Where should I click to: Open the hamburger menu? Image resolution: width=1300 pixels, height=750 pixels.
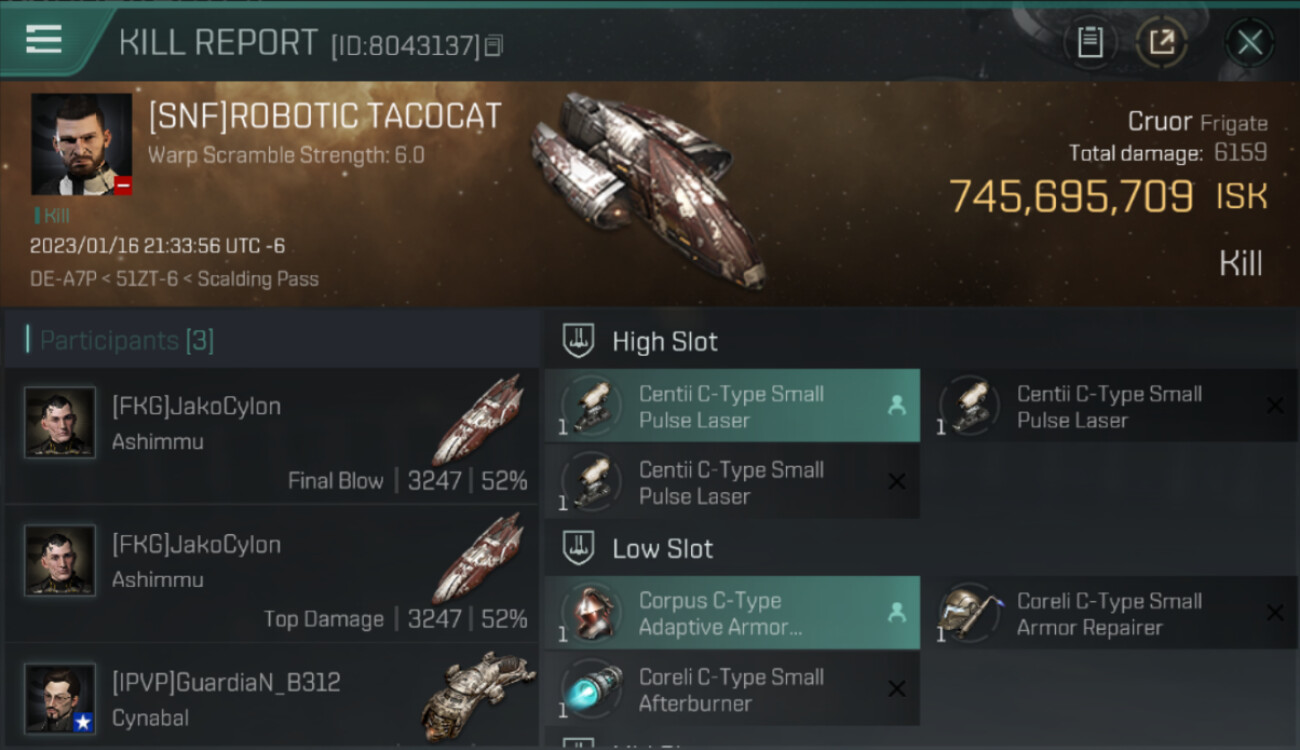coord(44,40)
